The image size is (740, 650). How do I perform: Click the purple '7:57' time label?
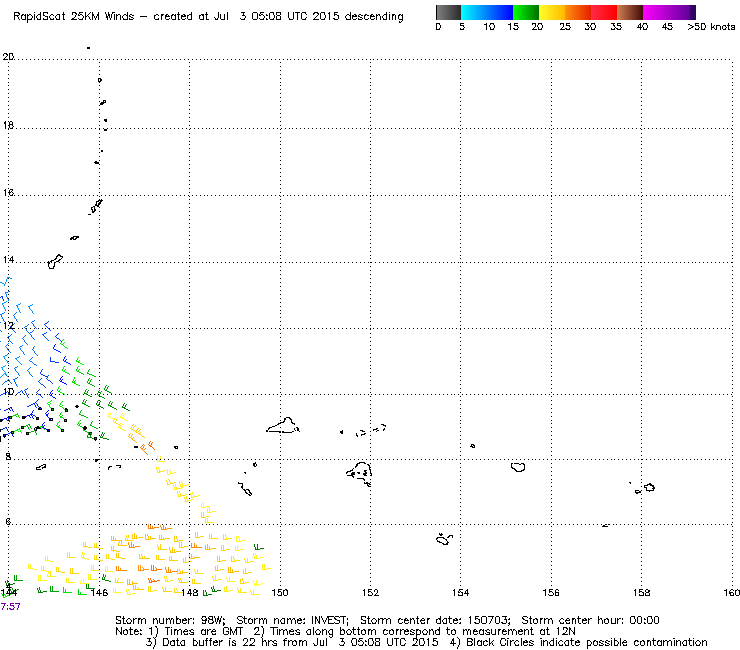(x=10, y=606)
